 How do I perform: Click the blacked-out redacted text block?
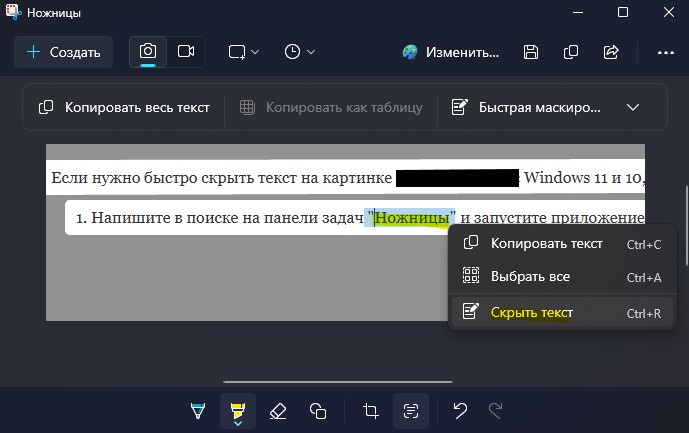(457, 178)
